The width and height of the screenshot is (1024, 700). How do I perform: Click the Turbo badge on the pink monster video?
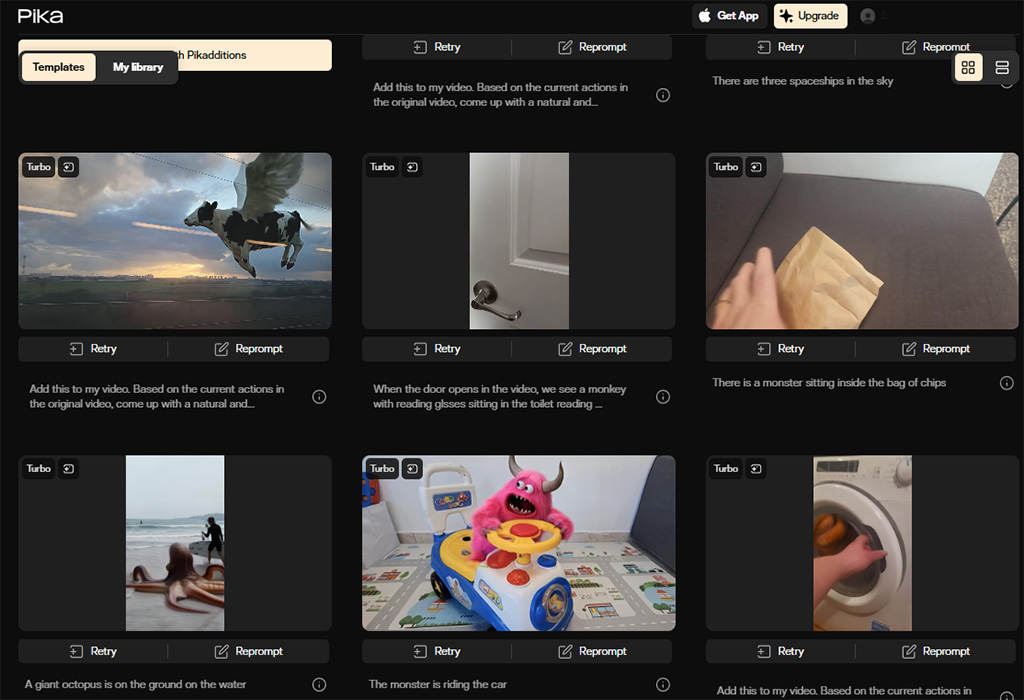[382, 469]
